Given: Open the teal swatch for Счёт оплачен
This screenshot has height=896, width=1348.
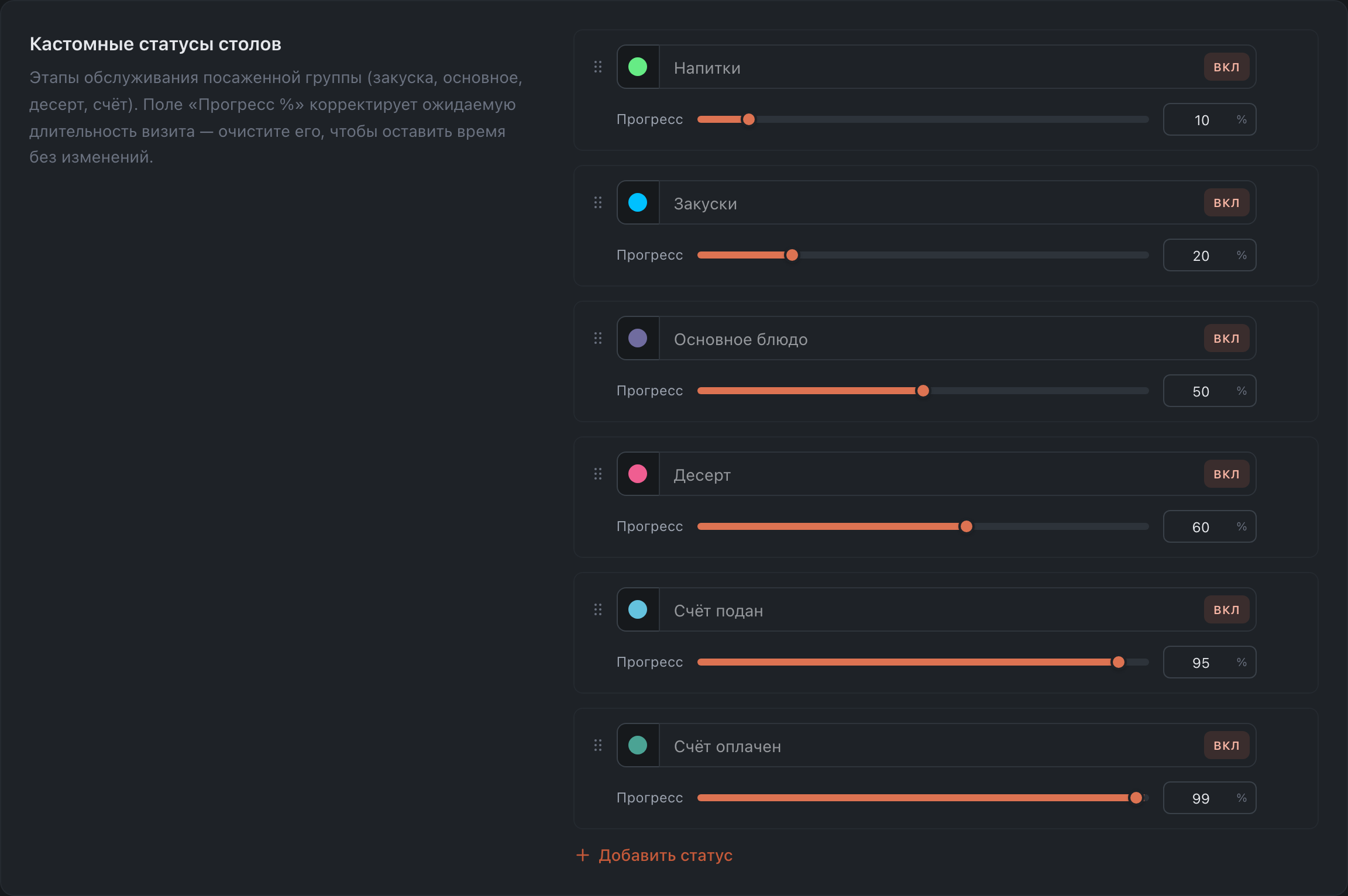Looking at the screenshot, I should [x=638, y=745].
